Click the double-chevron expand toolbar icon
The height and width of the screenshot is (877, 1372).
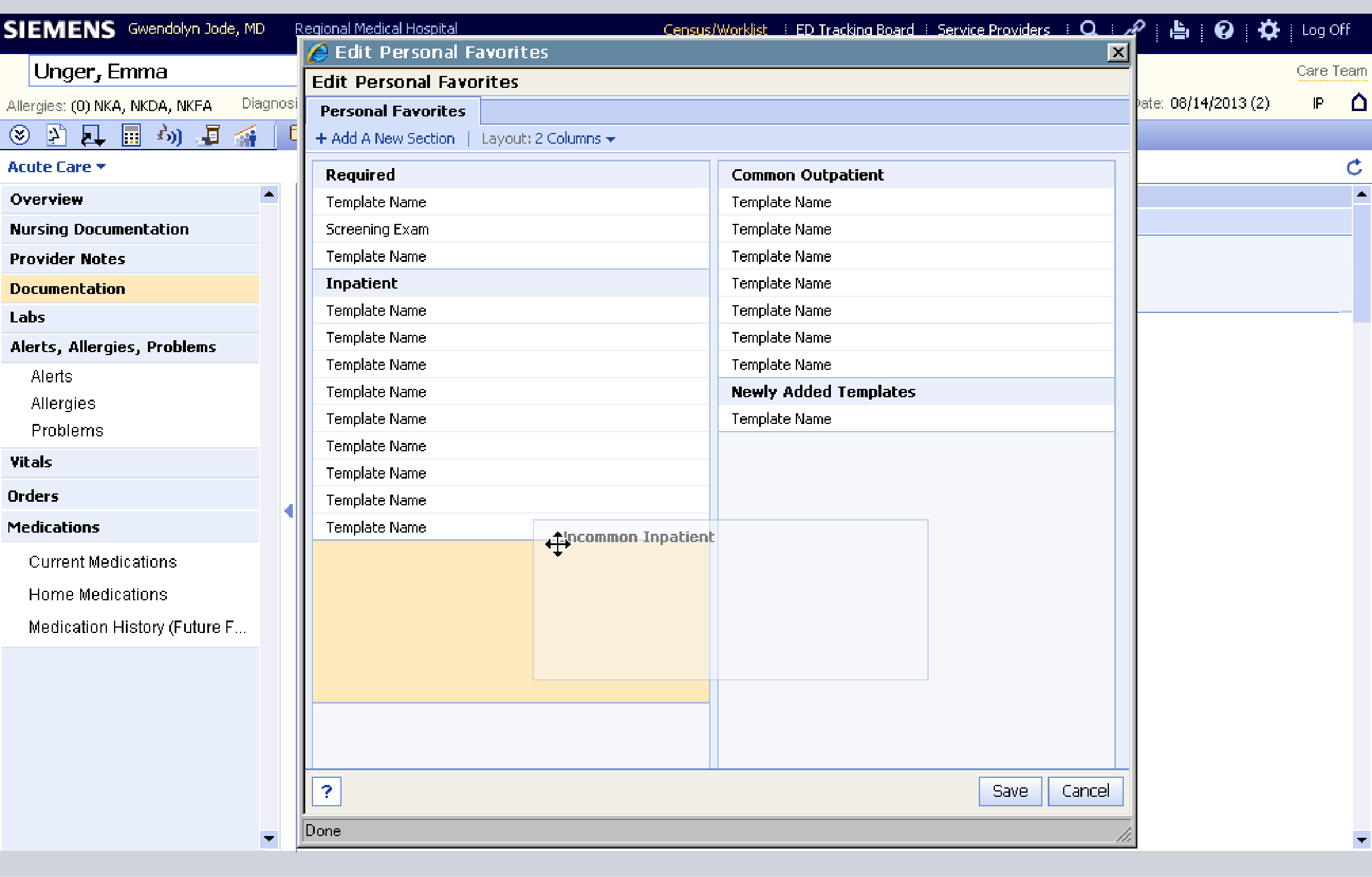[x=20, y=135]
